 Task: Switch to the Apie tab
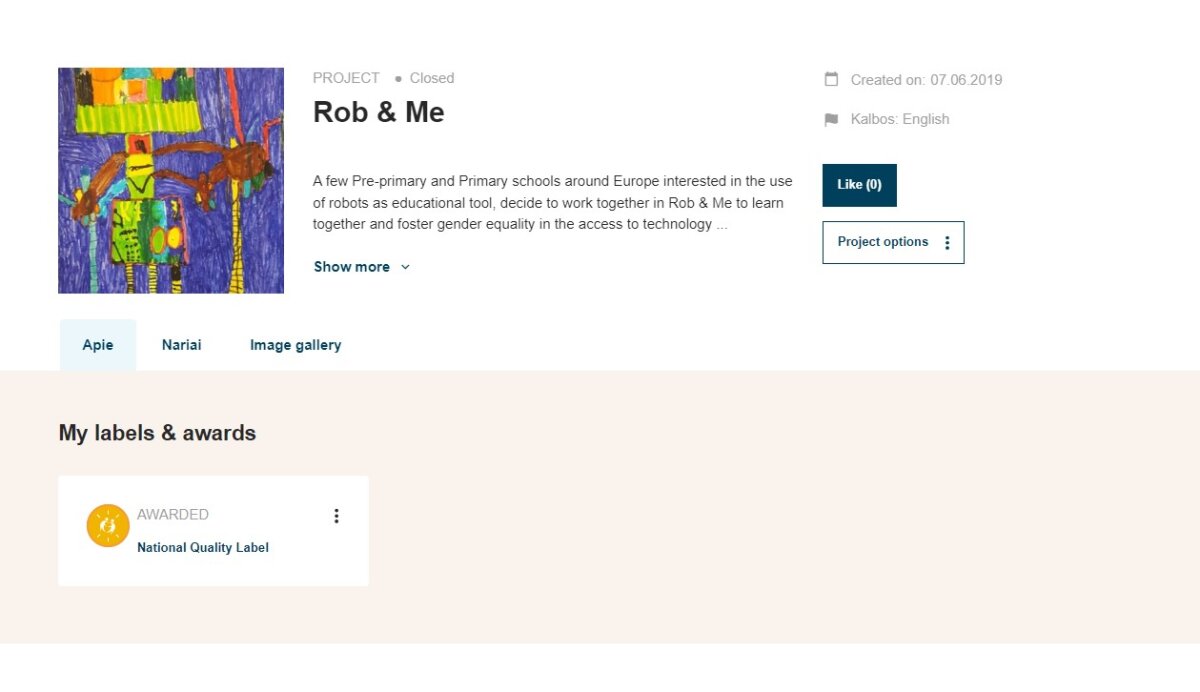coord(98,345)
